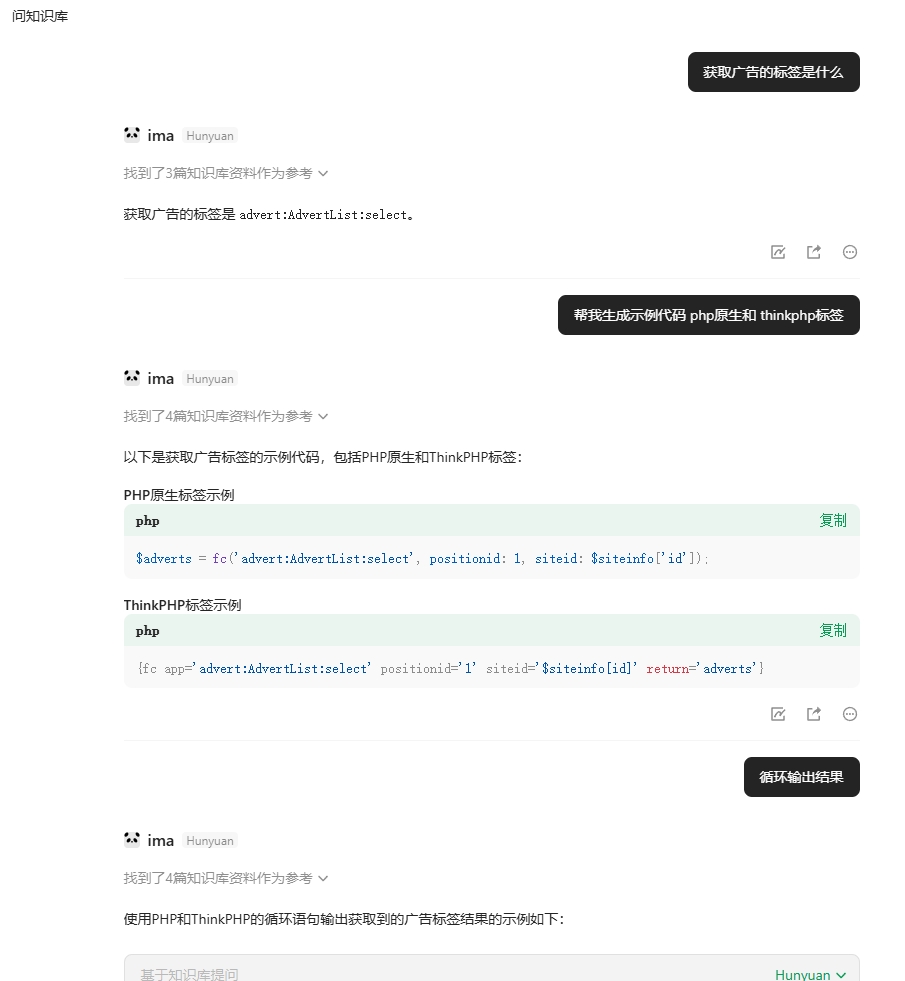
Task: Click the share icon under code answer
Action: click(814, 714)
